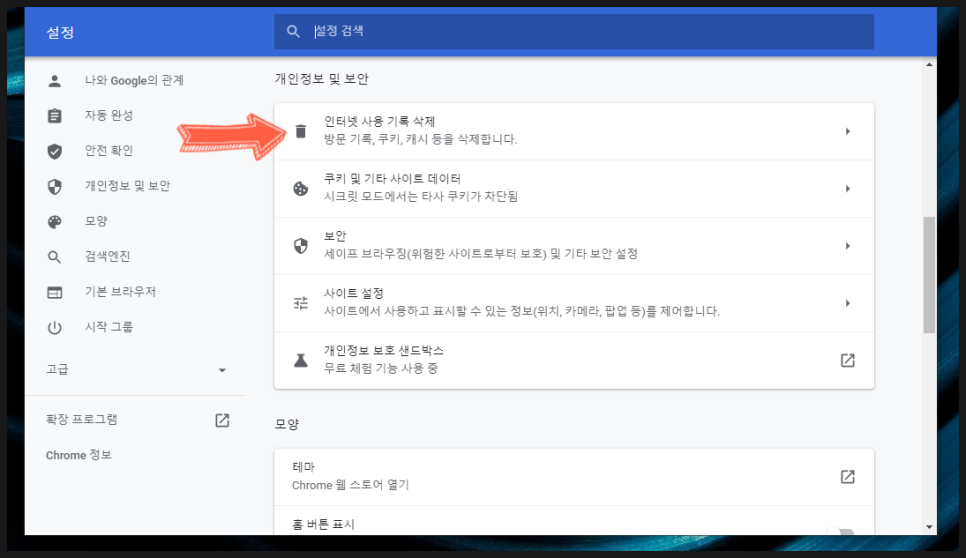
Task: Click the flask icon for 개인정보 보호 샌드박스
Action: (x=301, y=360)
